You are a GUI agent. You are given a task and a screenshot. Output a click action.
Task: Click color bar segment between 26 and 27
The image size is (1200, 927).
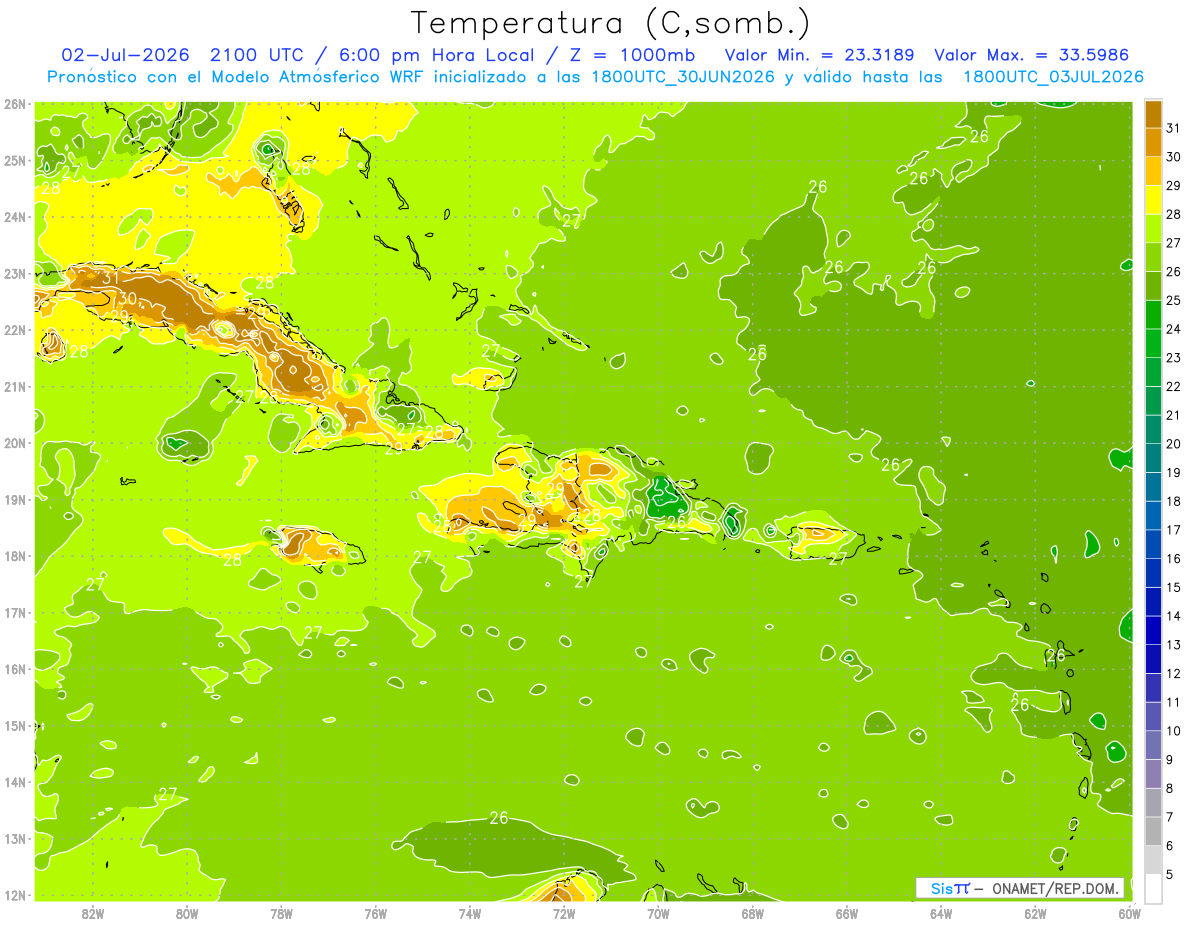1153,258
